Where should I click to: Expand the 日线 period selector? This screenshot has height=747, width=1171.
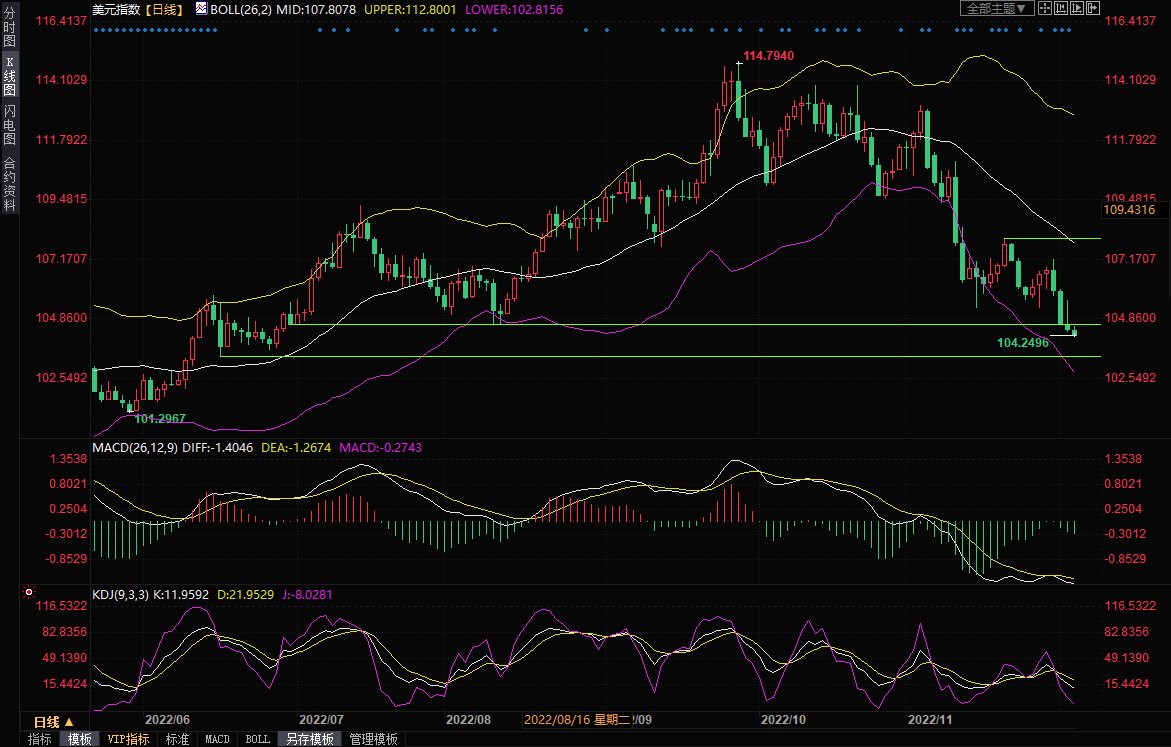coord(54,721)
